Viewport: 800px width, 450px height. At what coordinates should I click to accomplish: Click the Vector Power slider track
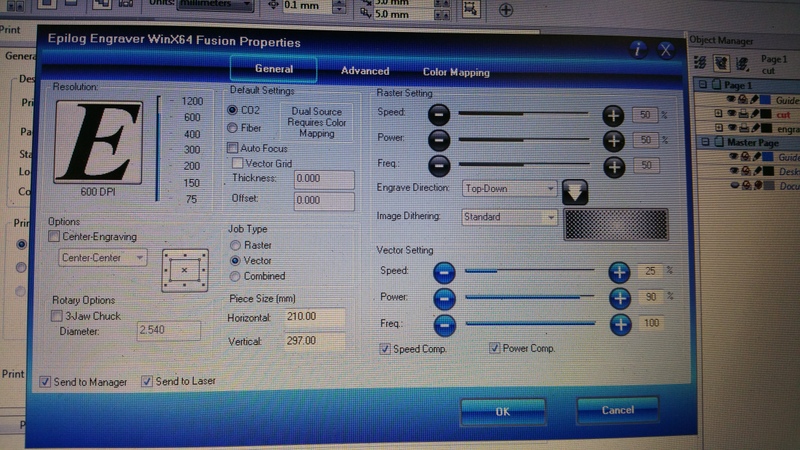click(530, 297)
